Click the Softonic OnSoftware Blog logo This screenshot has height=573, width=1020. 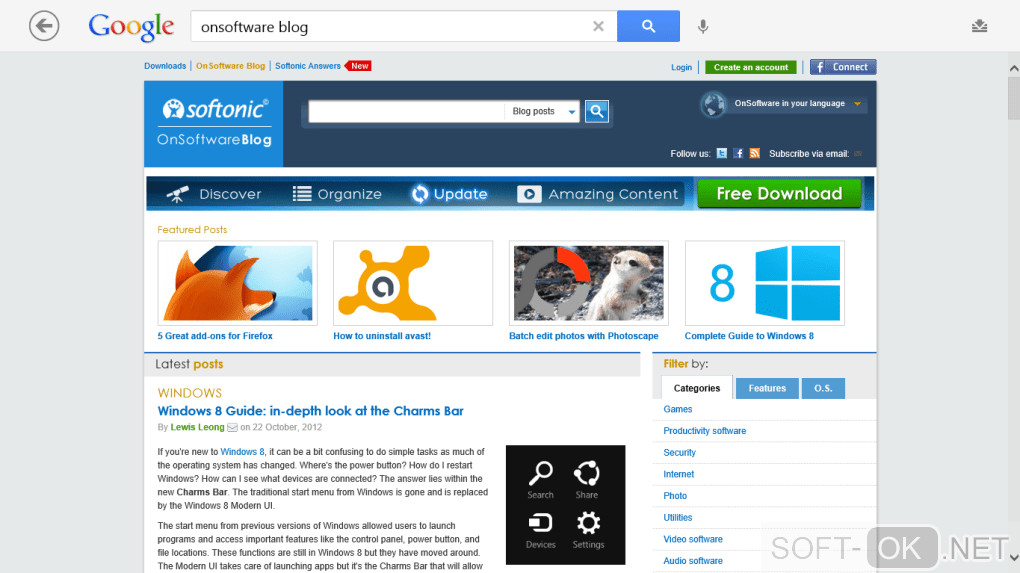[x=213, y=124]
